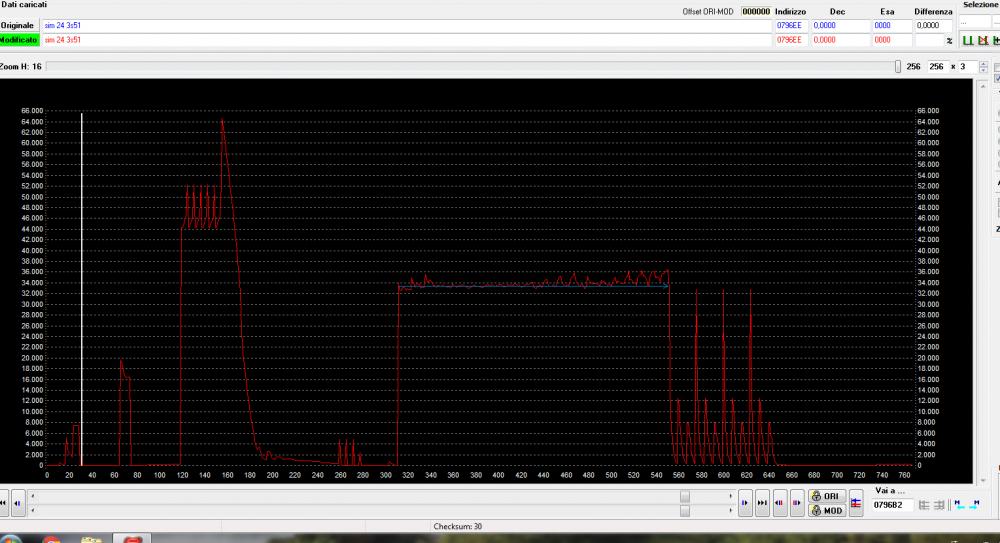1000x543 pixels.
Task: Open Chrome from the taskbar
Action: (52, 540)
